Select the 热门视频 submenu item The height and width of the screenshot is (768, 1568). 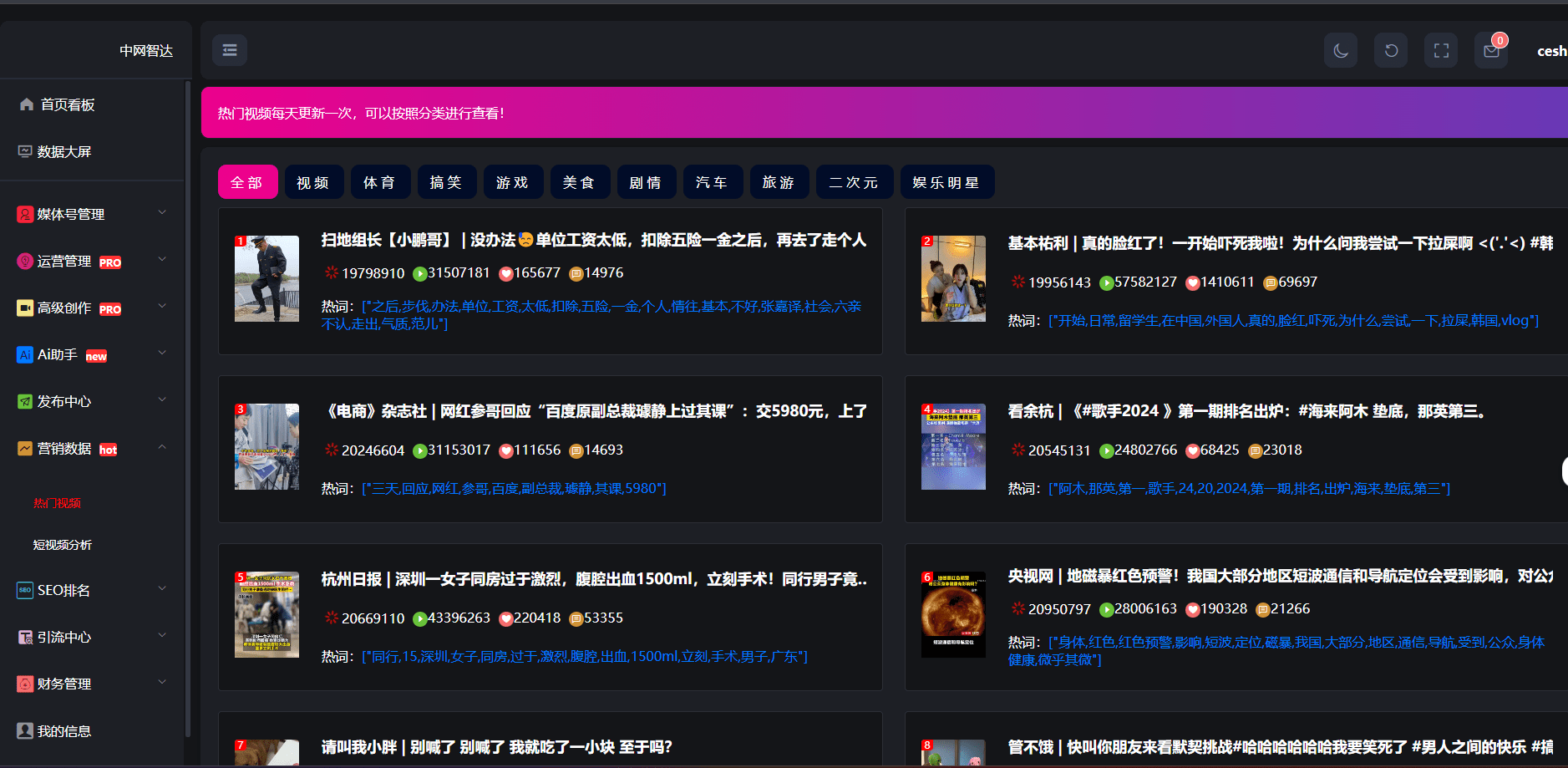[58, 503]
